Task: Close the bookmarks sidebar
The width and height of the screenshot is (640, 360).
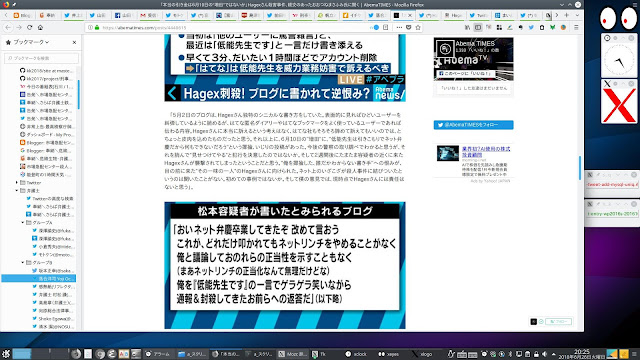Action: (x=74, y=42)
